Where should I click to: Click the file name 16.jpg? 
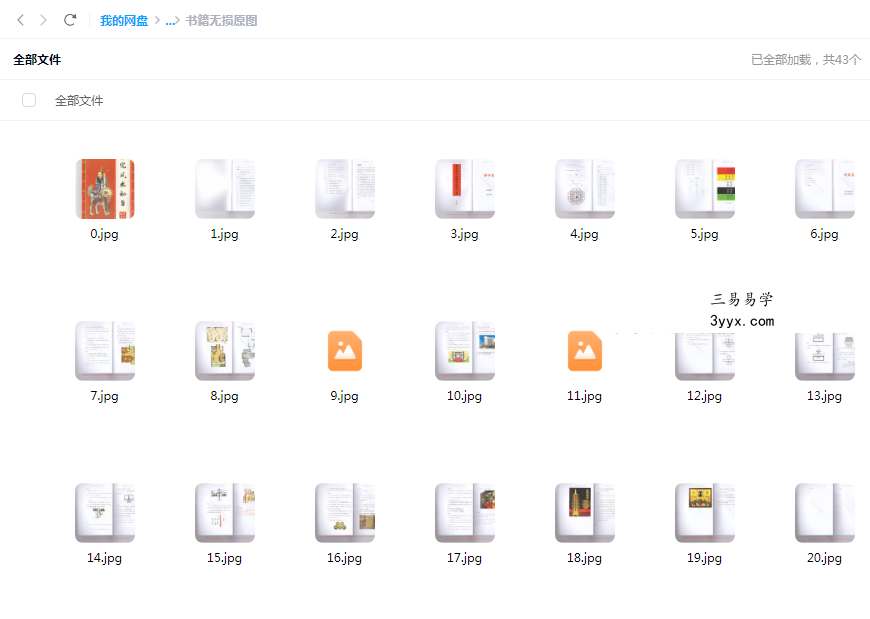coord(345,558)
